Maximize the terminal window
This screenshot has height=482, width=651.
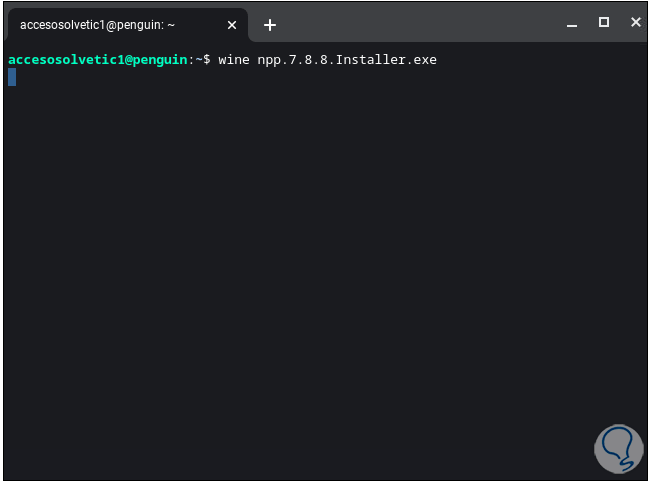pos(603,22)
